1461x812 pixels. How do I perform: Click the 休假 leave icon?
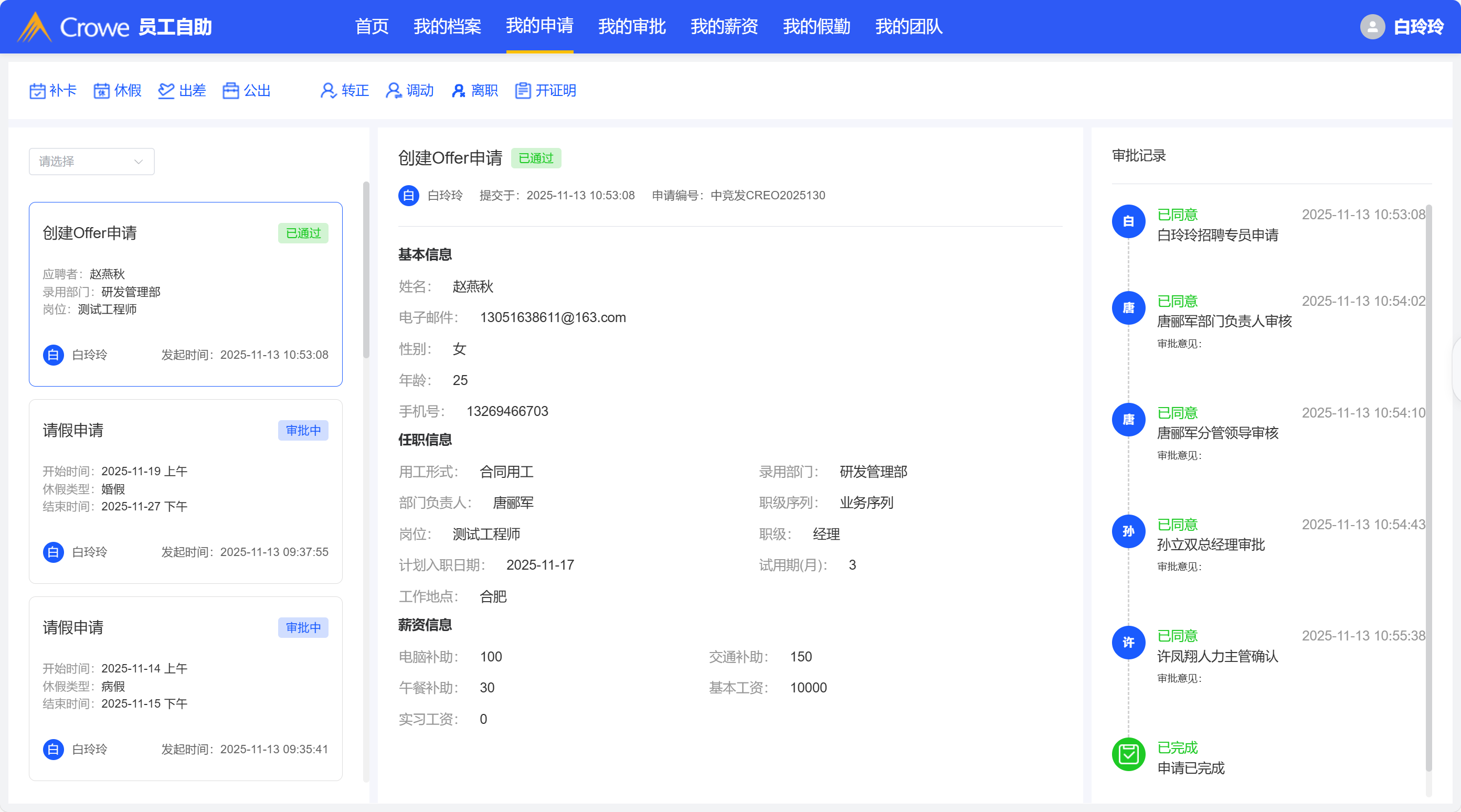tap(101, 91)
